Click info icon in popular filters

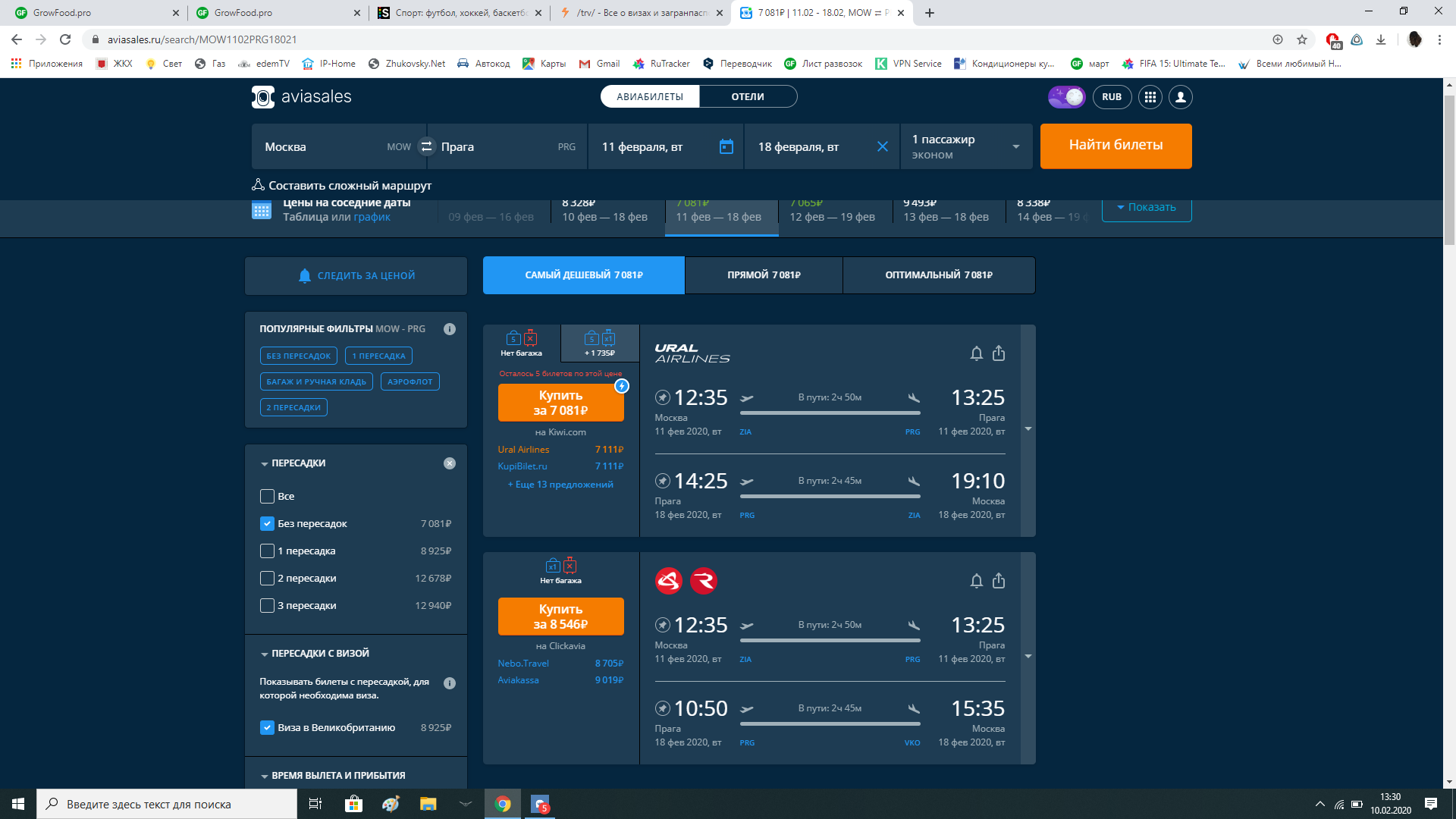pos(450,329)
